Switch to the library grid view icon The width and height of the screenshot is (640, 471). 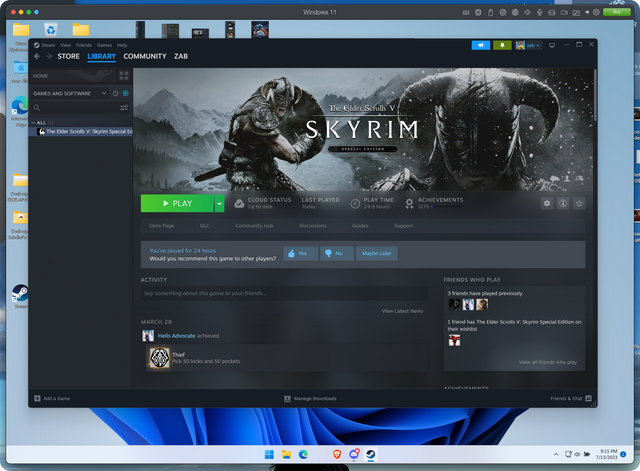point(125,76)
